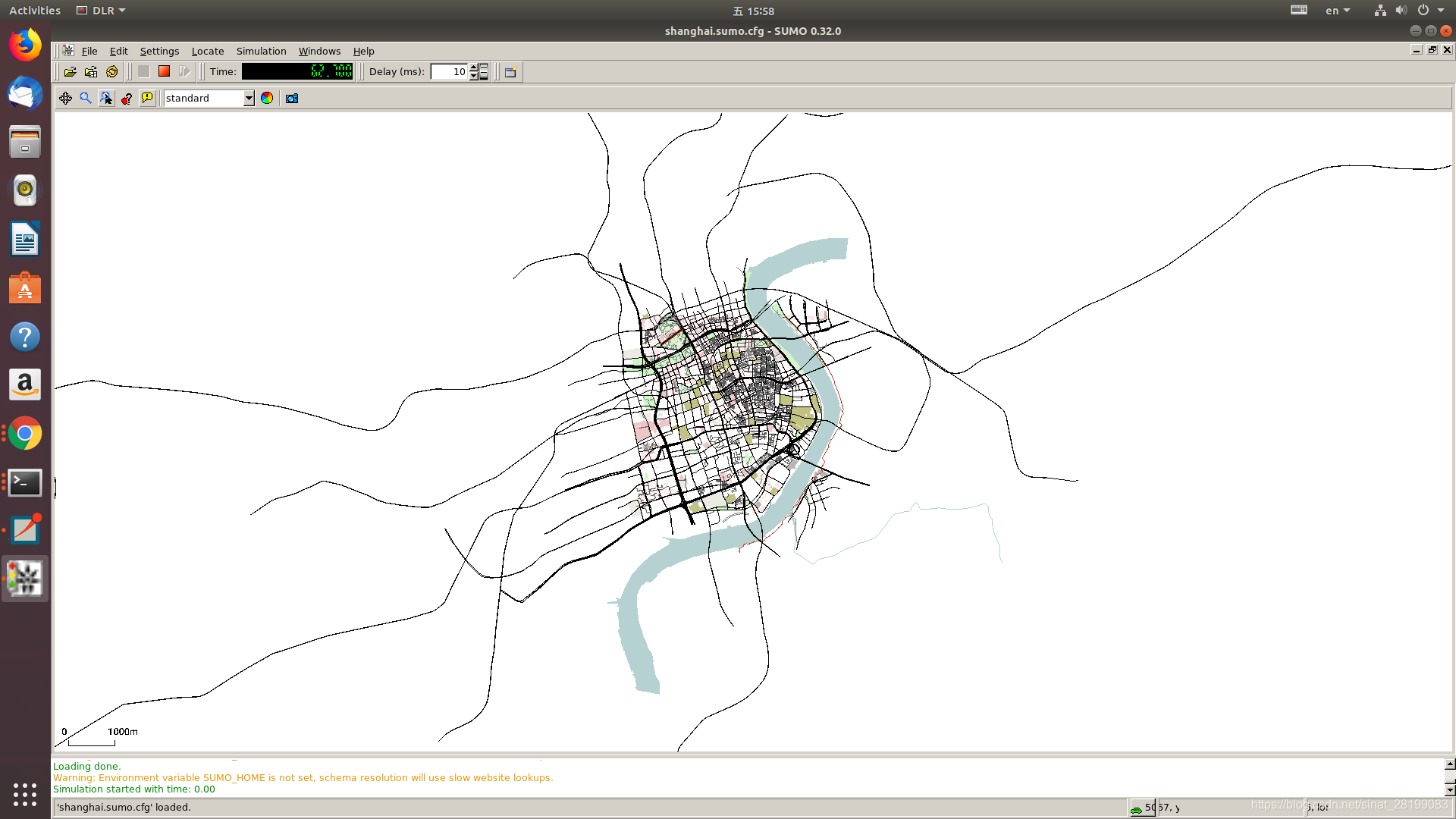
Task: Open the Simulation menu
Action: click(261, 51)
